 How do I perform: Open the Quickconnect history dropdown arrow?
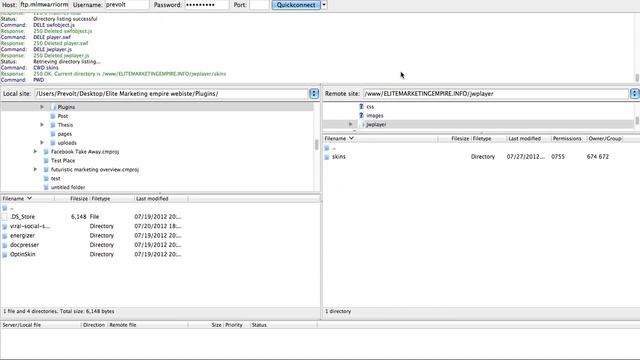[x=324, y=5]
